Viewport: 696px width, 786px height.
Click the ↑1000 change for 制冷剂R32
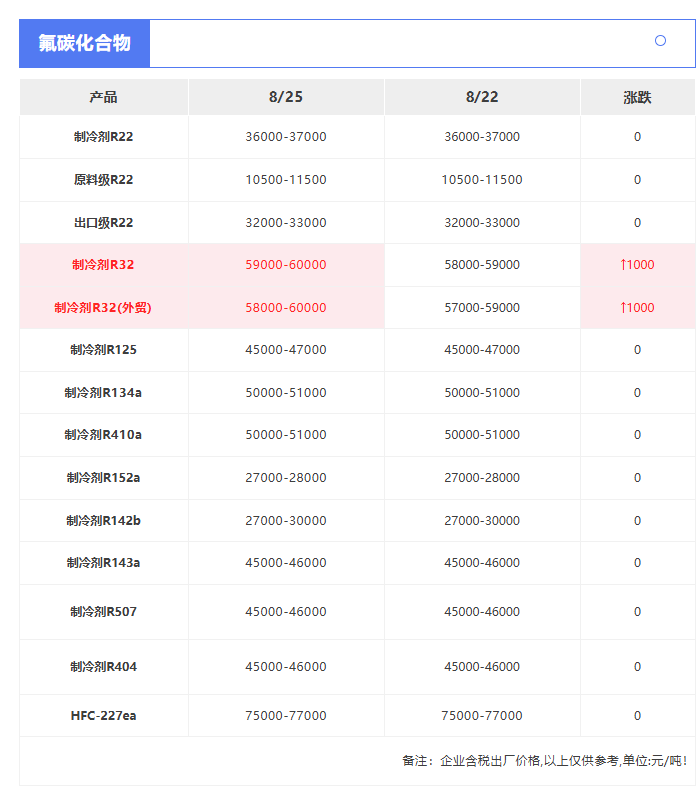(637, 265)
